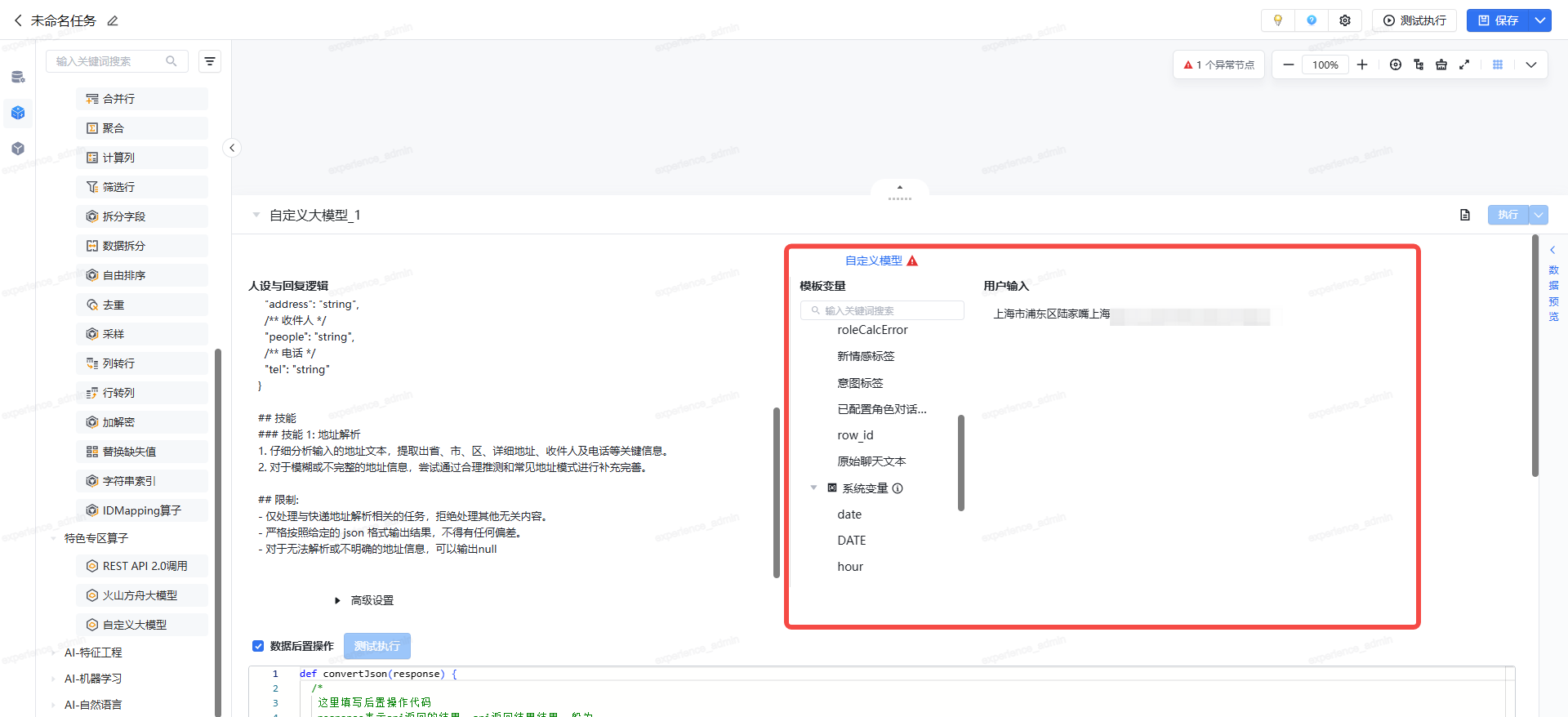Edit the task name with the pencil icon
This screenshot has height=717, width=1568.
[x=113, y=20]
